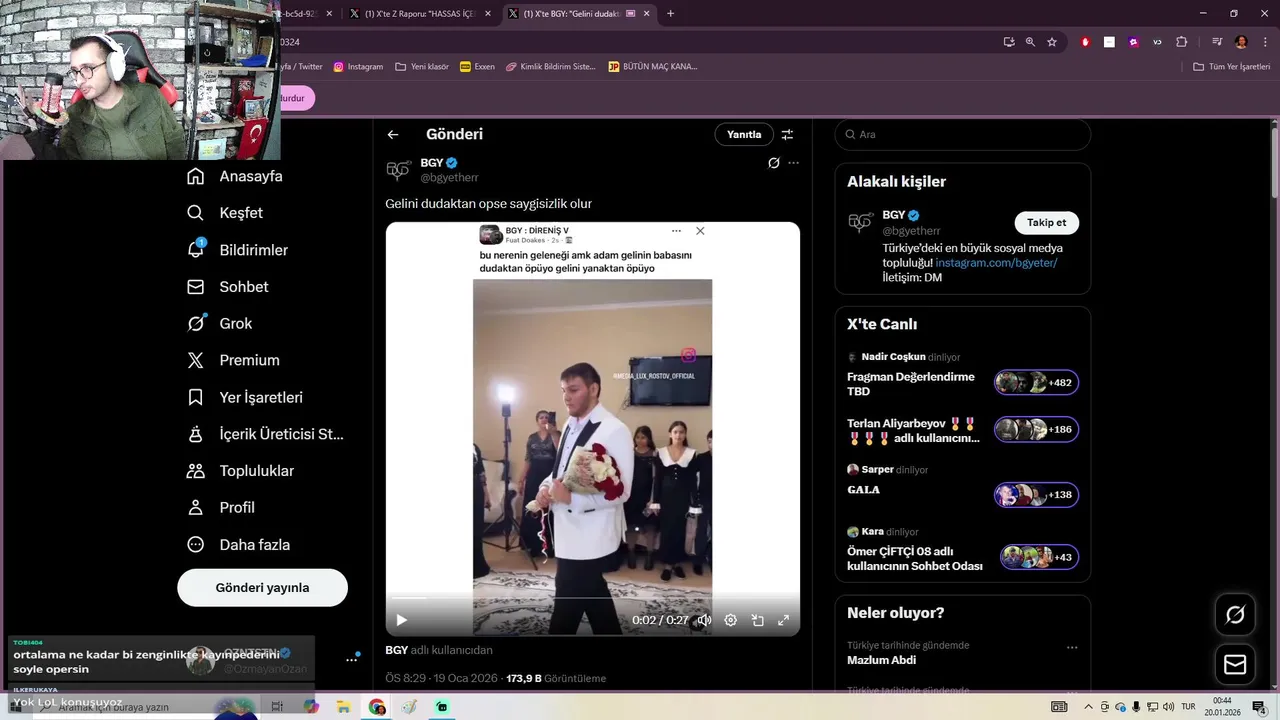Viewport: 1280px width, 720px height.
Task: Open more options for Mazlum Abdi trend
Action: (x=1072, y=647)
